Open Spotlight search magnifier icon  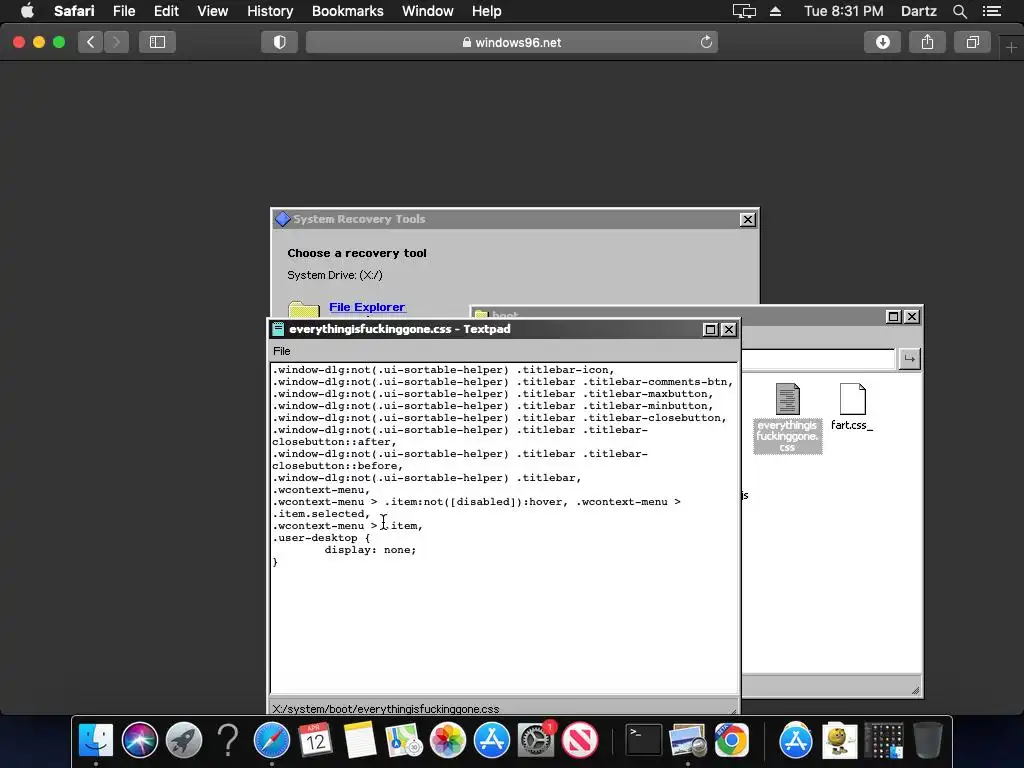(959, 11)
